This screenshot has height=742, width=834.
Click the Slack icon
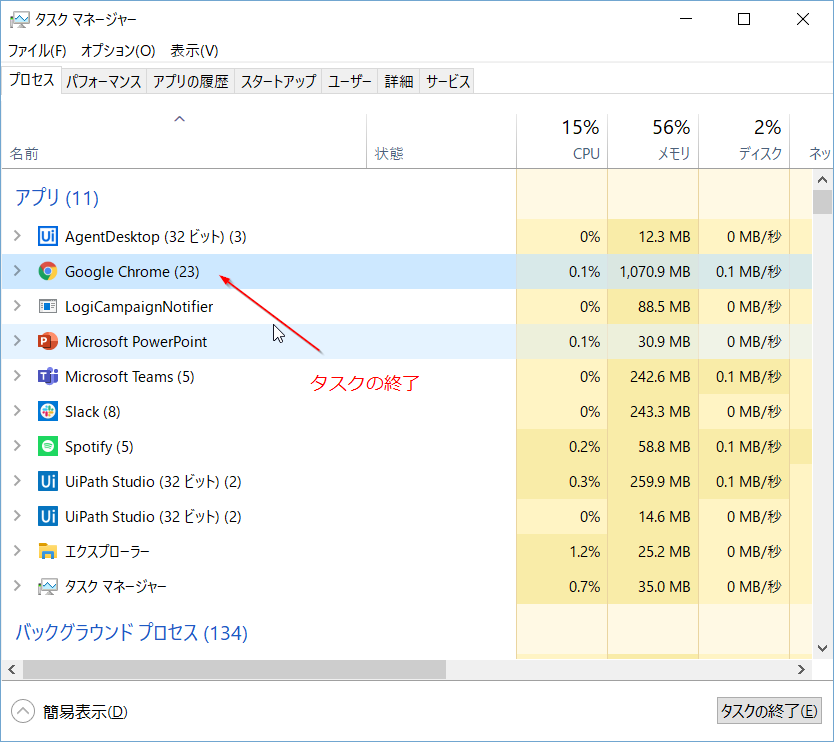point(48,411)
